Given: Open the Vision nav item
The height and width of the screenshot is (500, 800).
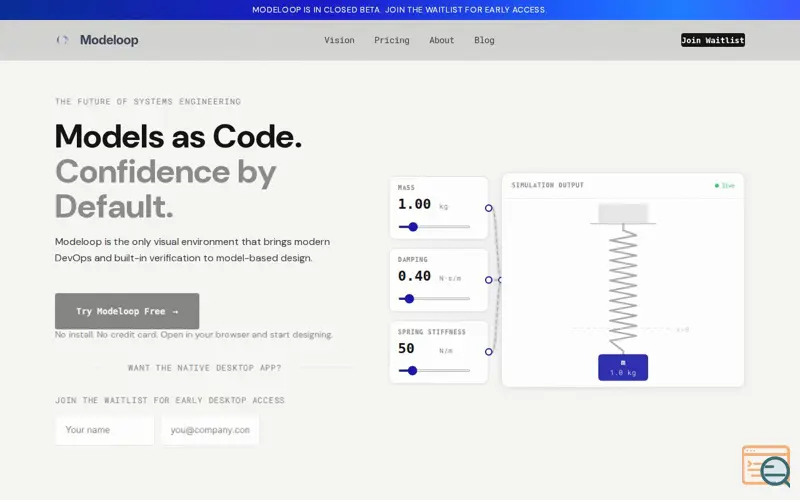Looking at the screenshot, I should tap(339, 40).
